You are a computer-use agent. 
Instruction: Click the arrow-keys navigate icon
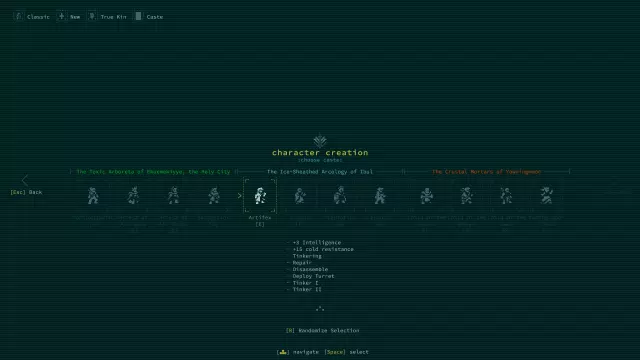(283, 352)
